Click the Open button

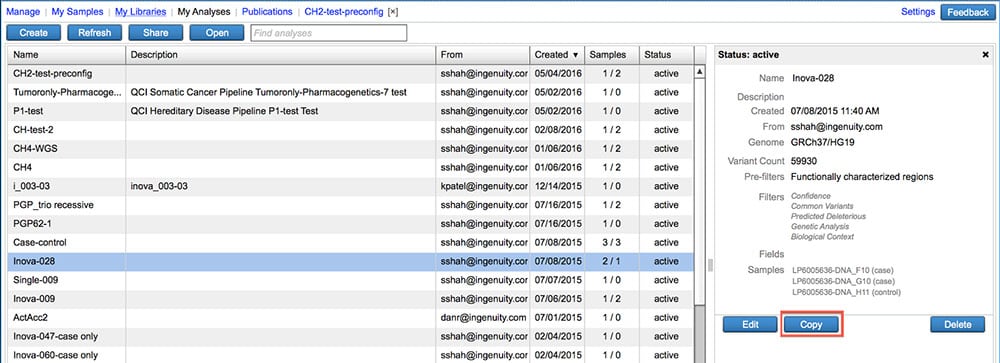click(x=217, y=33)
